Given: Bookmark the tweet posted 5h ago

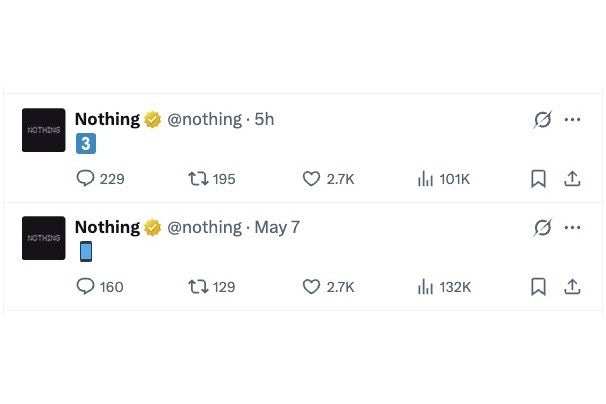Looking at the screenshot, I should [x=538, y=179].
